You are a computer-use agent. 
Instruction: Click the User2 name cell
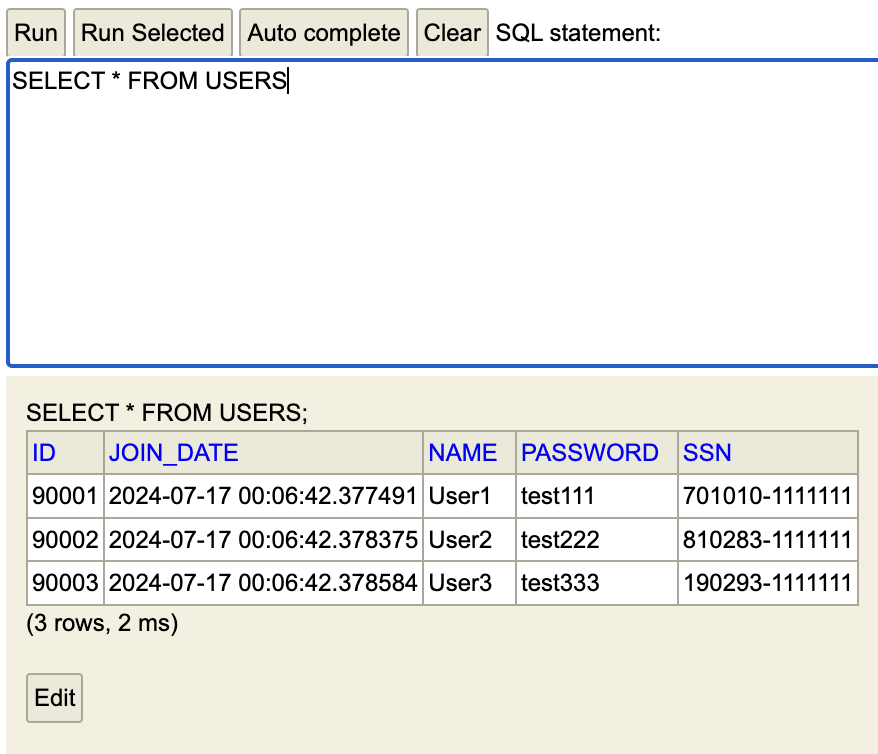[469, 540]
